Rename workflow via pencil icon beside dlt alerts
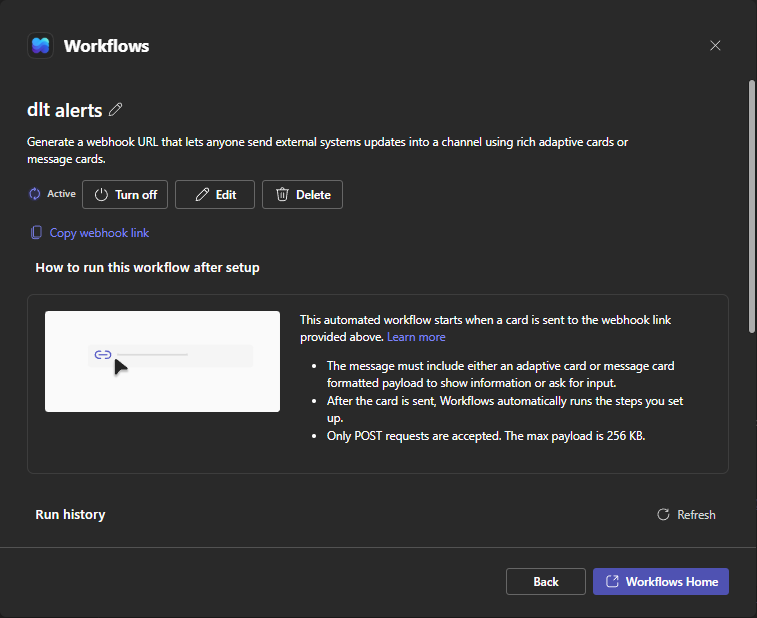The height and width of the screenshot is (618, 757). point(115,110)
